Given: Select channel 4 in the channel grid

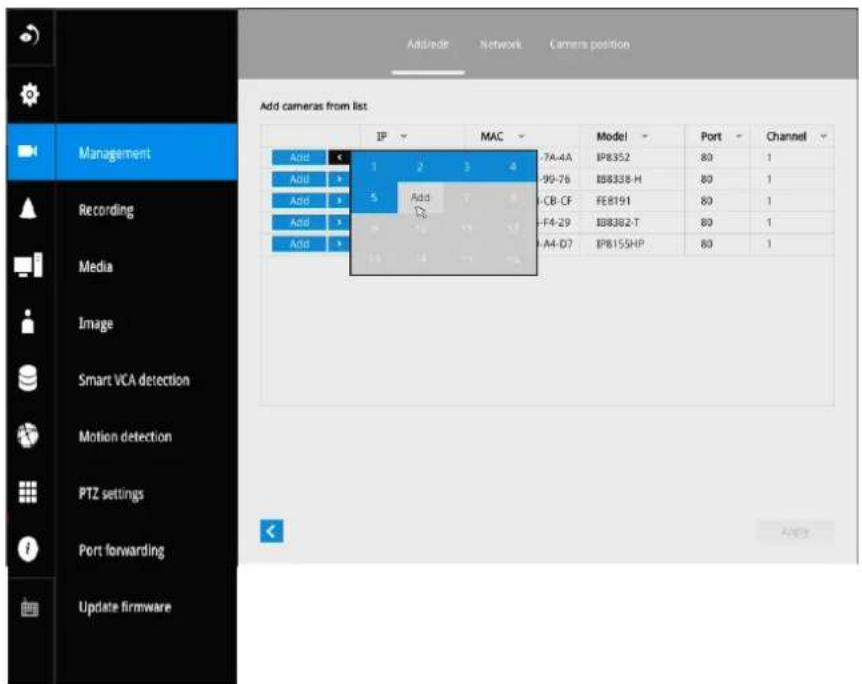Looking at the screenshot, I should pyautogui.click(x=513, y=167).
